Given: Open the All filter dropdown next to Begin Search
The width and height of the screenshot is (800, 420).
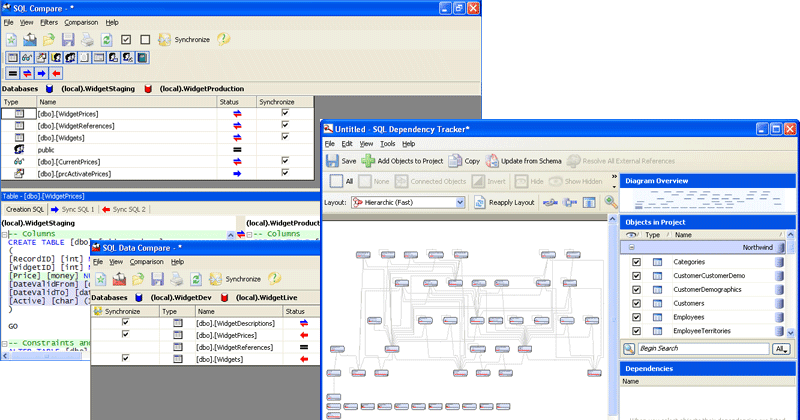Looking at the screenshot, I should pyautogui.click(x=781, y=349).
